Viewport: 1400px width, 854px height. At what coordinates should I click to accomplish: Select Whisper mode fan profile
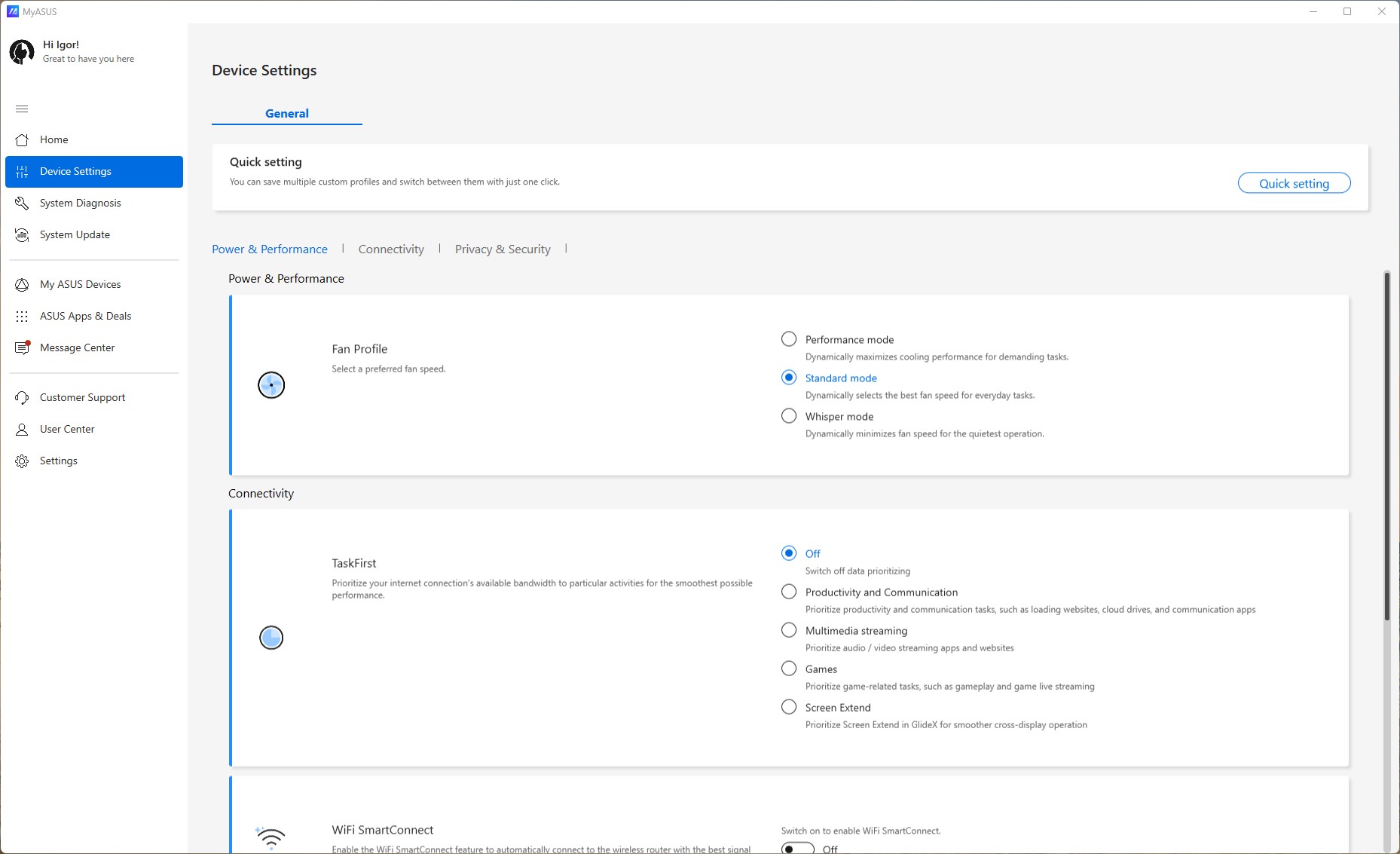coord(789,416)
